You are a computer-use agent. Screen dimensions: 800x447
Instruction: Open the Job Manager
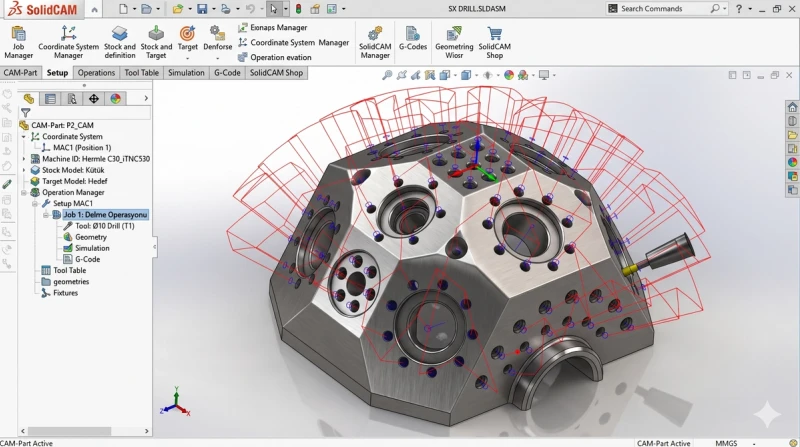click(x=18, y=42)
